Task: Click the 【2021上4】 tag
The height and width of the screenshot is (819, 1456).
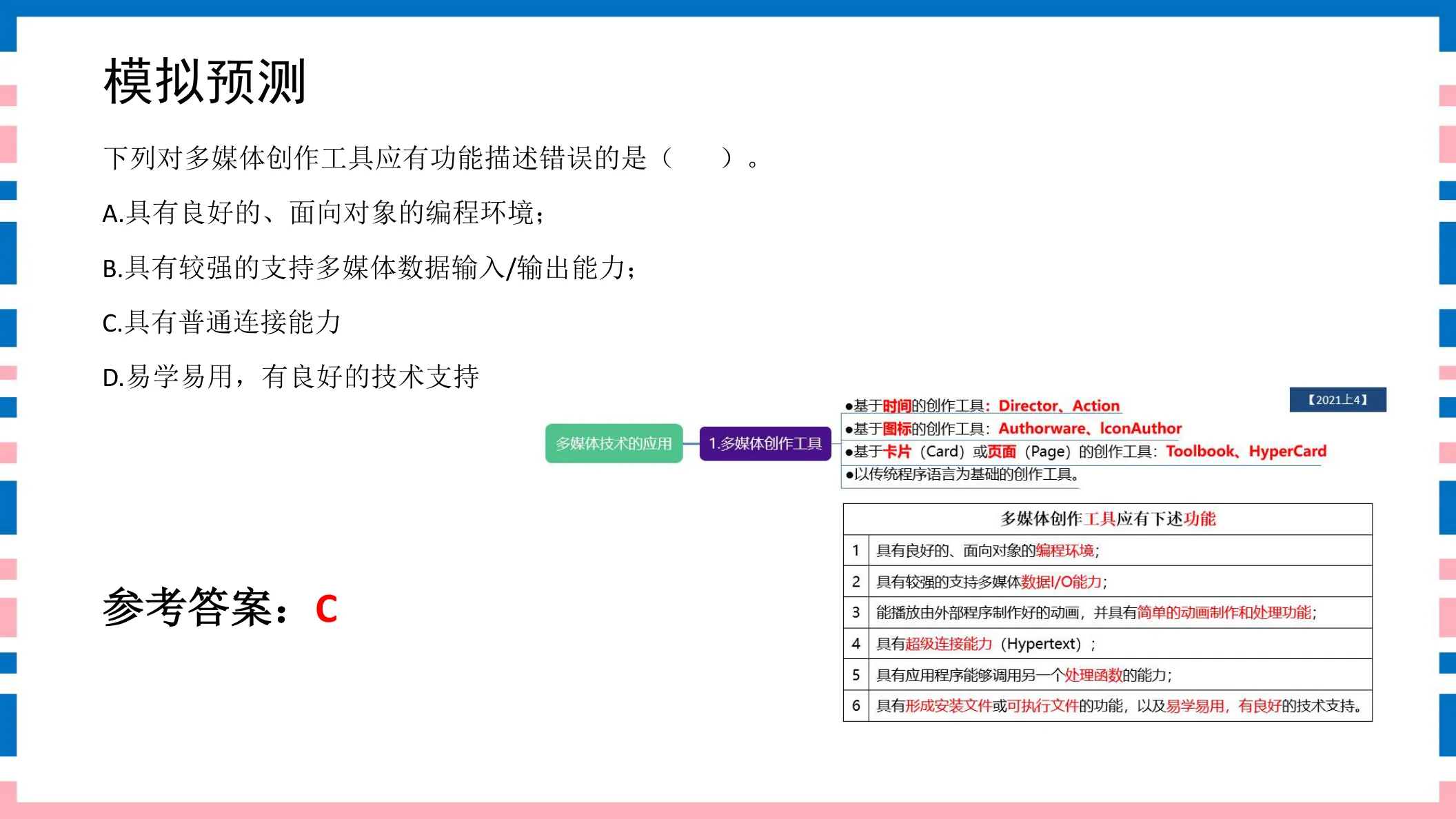Action: [x=1338, y=400]
